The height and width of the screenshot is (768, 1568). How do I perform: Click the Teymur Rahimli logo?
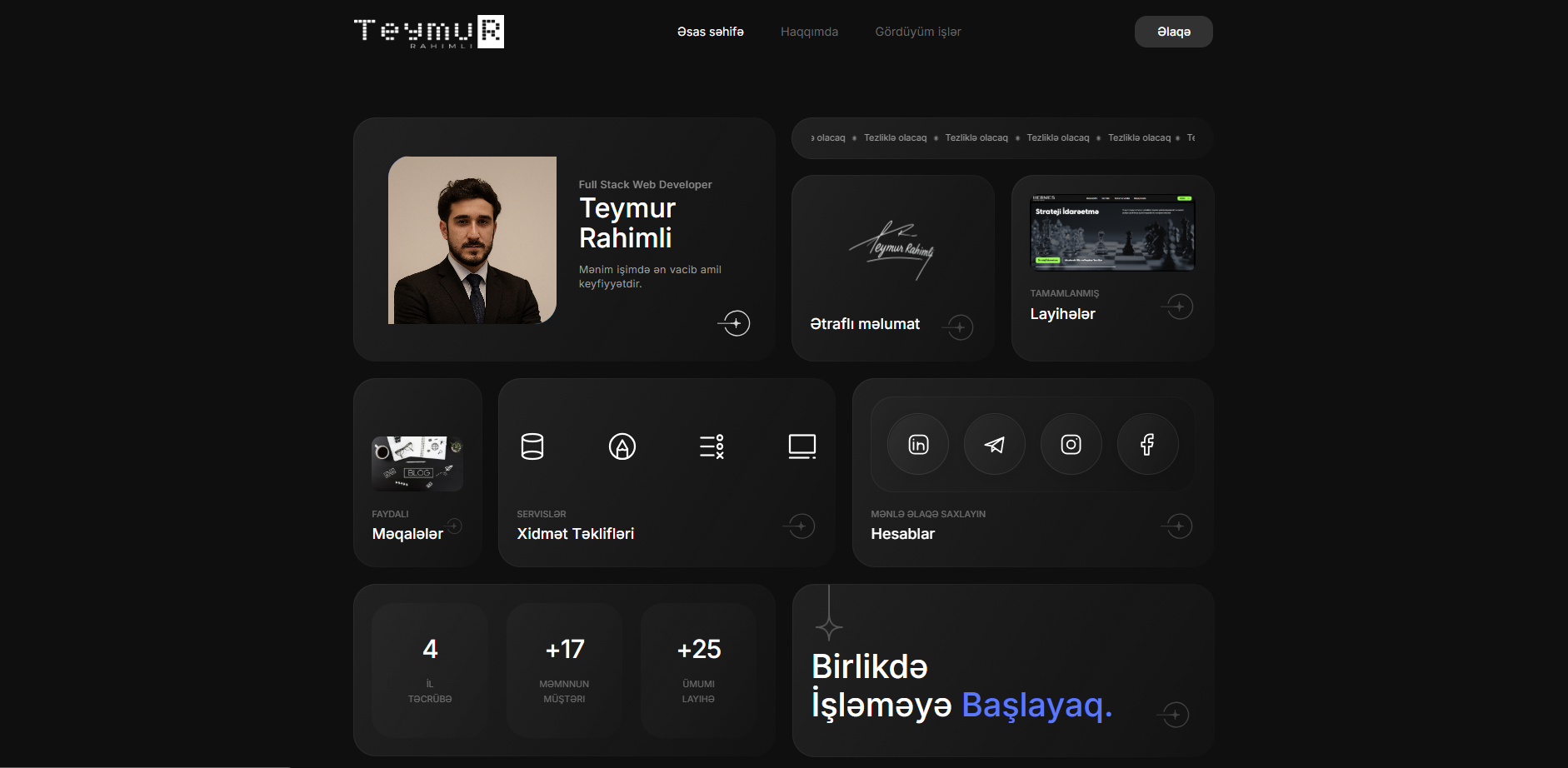point(430,32)
